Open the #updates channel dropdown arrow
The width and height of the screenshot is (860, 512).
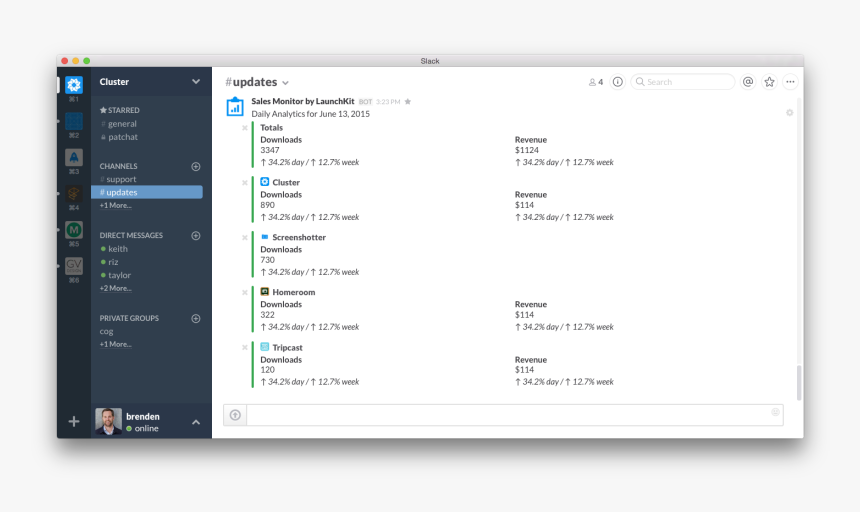[x=285, y=83]
